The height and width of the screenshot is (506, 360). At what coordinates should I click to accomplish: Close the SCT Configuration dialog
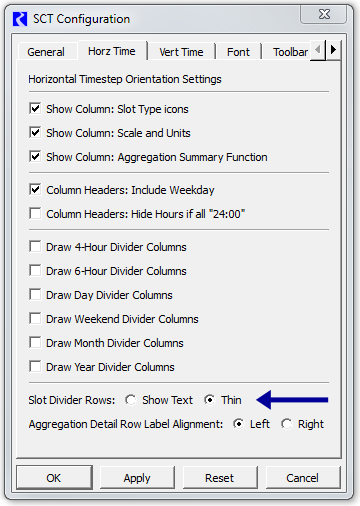click(324, 14)
